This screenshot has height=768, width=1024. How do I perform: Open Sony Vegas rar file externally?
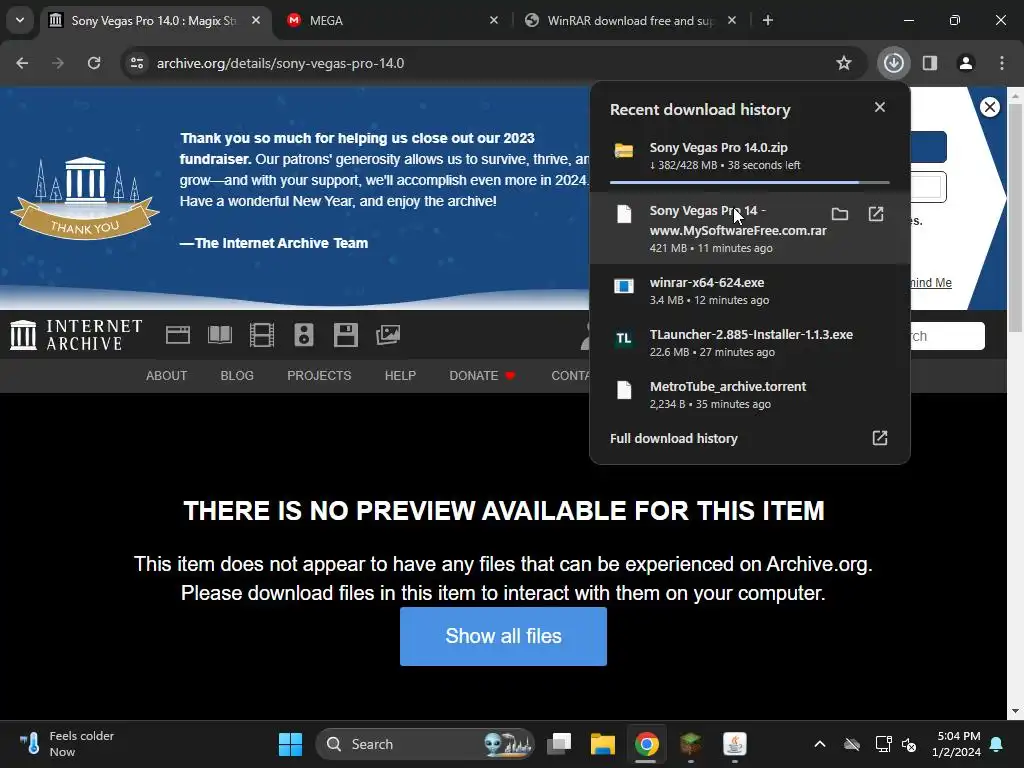[876, 214]
